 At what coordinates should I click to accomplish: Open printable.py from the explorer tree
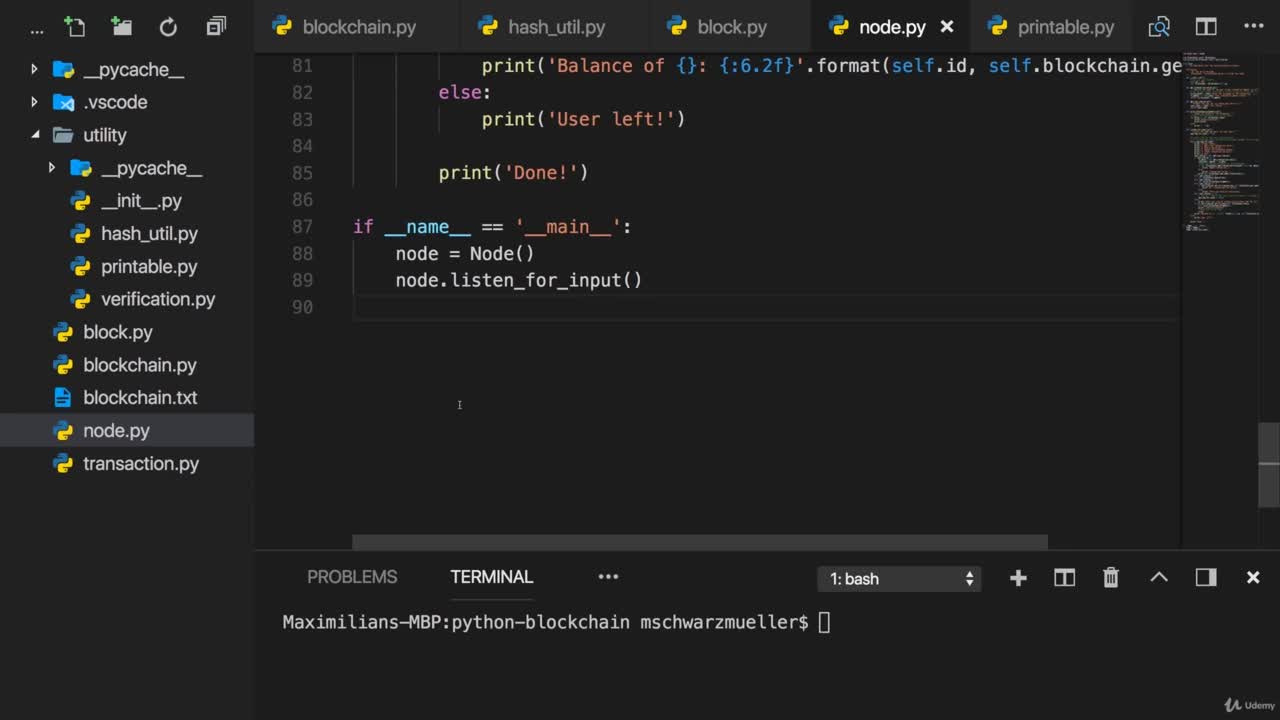149,267
